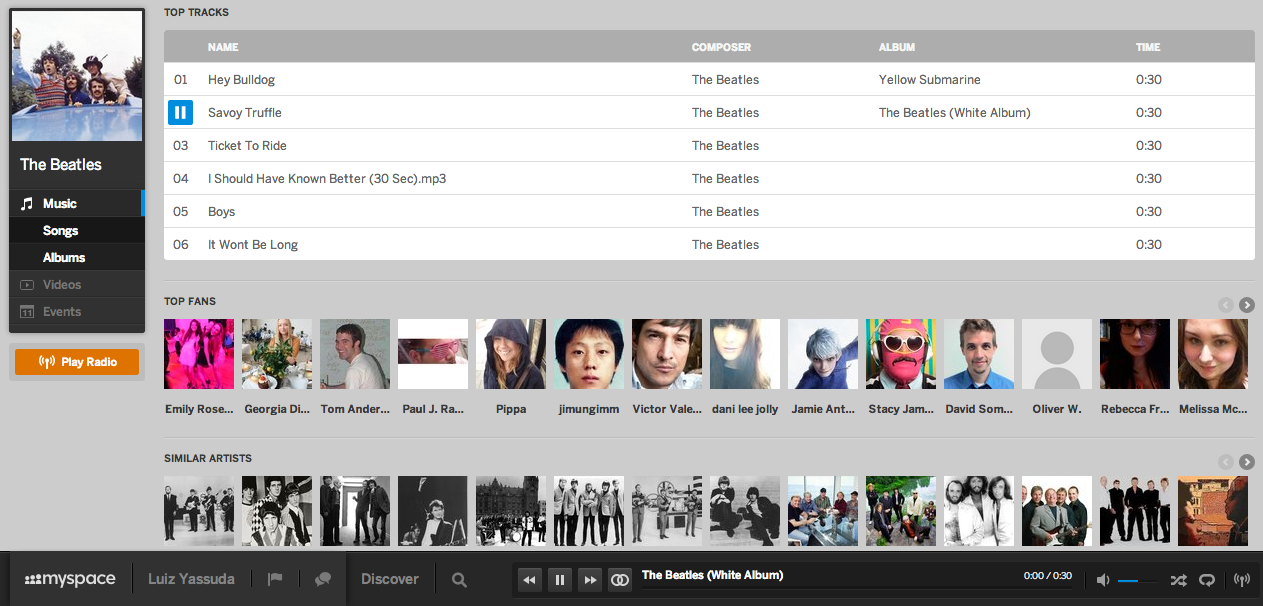The width and height of the screenshot is (1263, 606).
Task: Mute the player volume speaker icon
Action: coord(1103,580)
